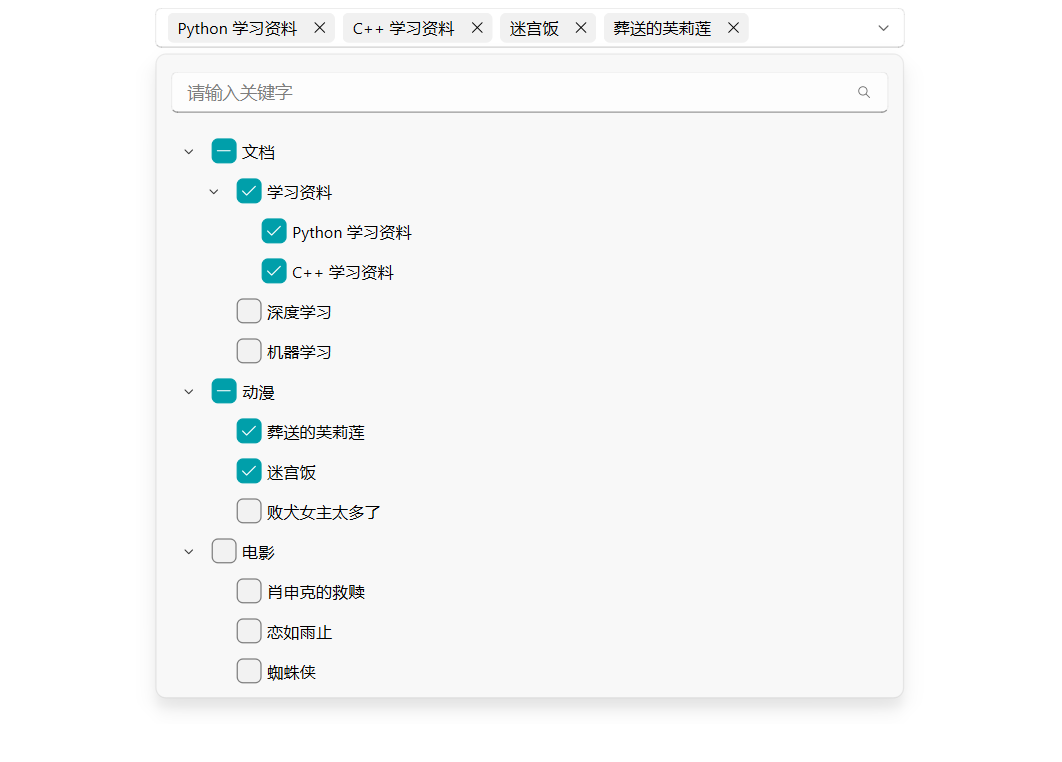The height and width of the screenshot is (762, 1062).
Task: Click the "请输入关键字" search input field
Action: tap(450, 92)
